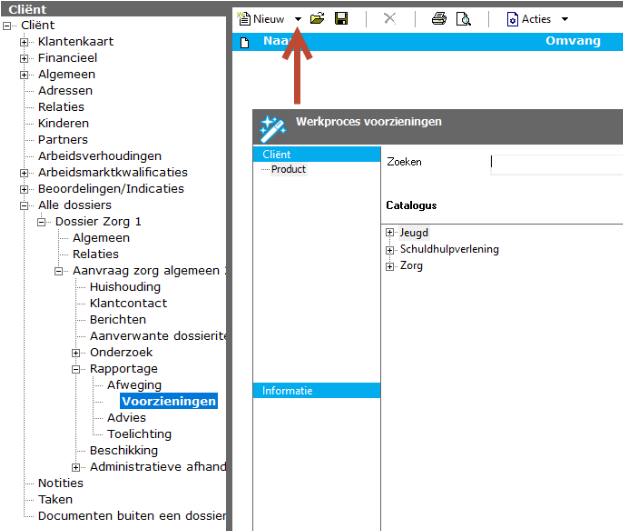Click the delete X icon in toolbar
The height and width of the screenshot is (531, 623).
(389, 19)
